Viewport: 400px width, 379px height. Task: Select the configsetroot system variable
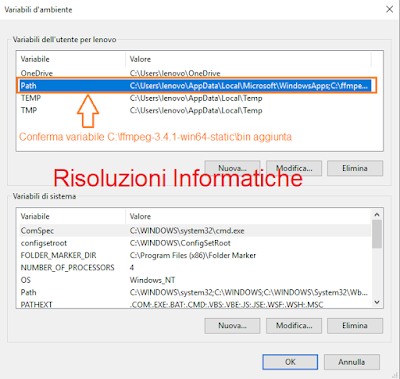click(x=194, y=243)
